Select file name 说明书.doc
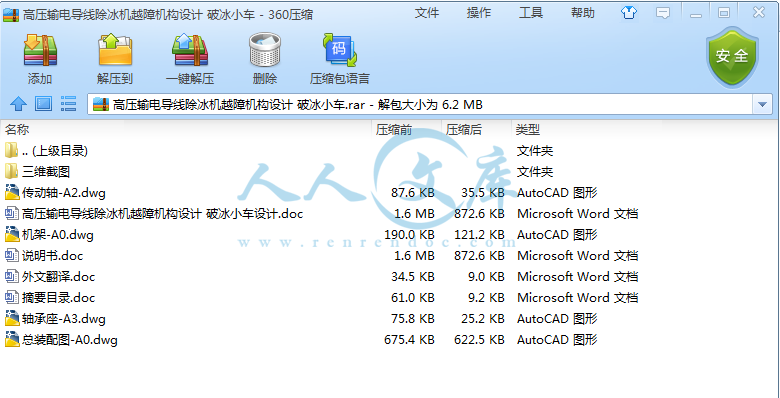The image size is (780, 398). pyautogui.click(x=52, y=256)
